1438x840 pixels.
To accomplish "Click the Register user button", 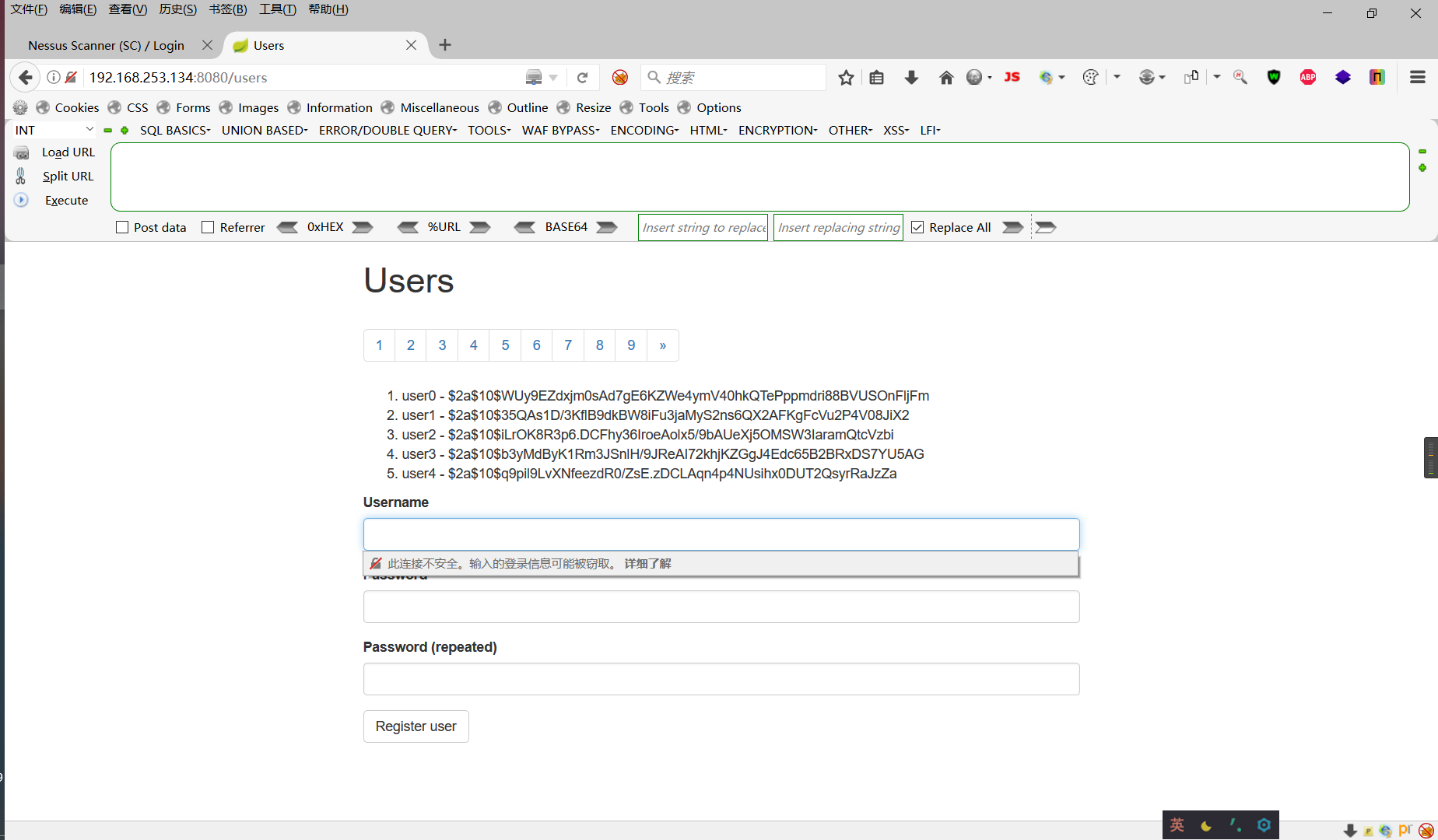I will click(x=416, y=726).
